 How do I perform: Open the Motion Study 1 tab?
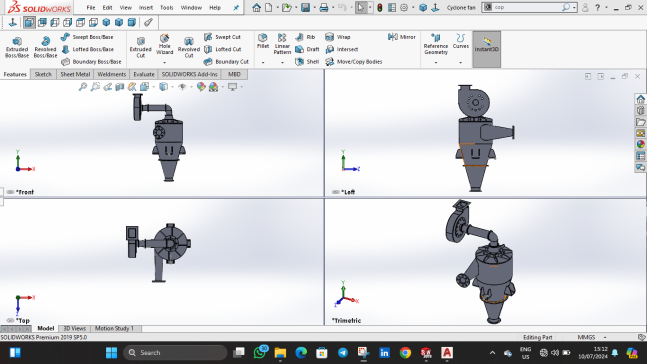pos(114,329)
